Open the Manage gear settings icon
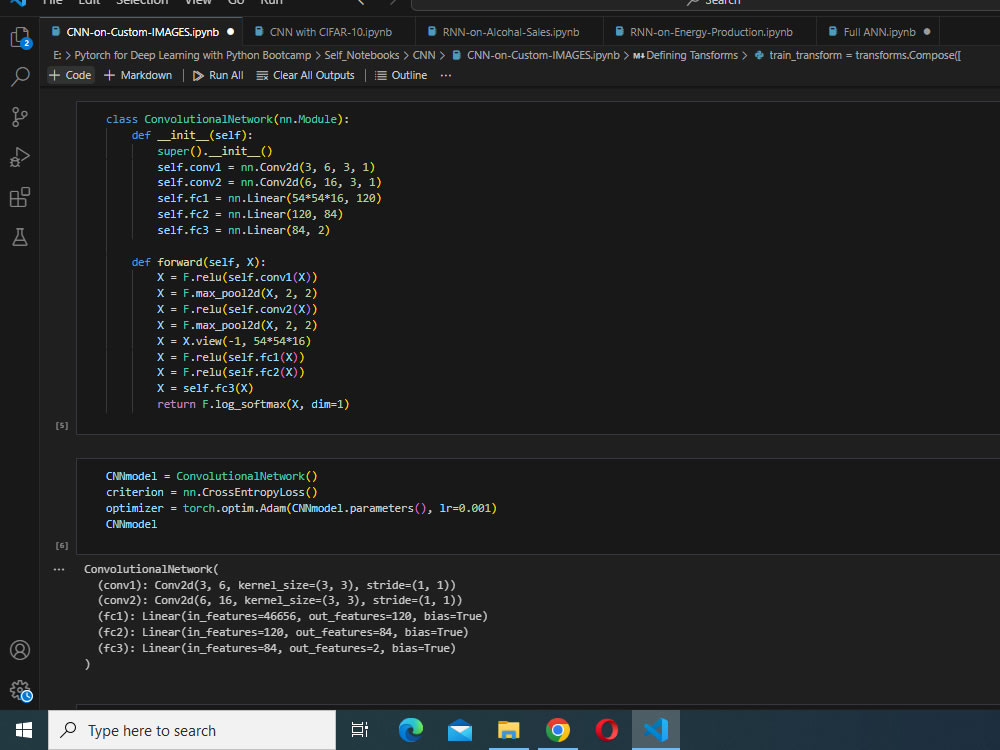This screenshot has width=1000, height=750. (20, 690)
